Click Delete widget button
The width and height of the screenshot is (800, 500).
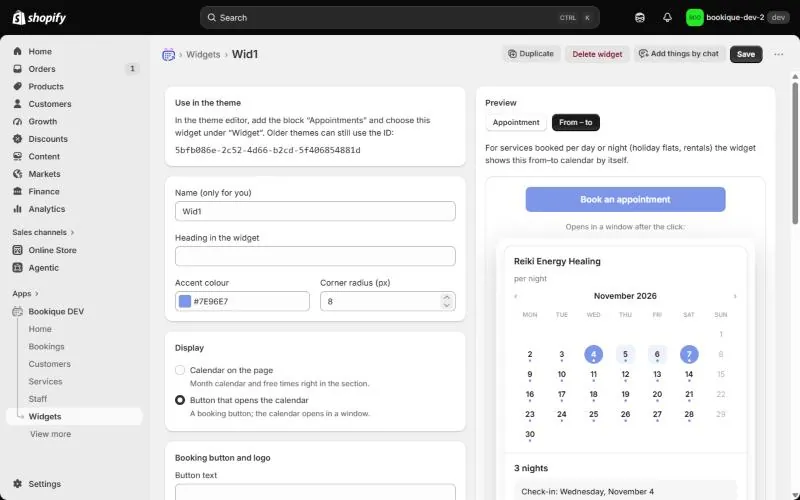click(597, 54)
